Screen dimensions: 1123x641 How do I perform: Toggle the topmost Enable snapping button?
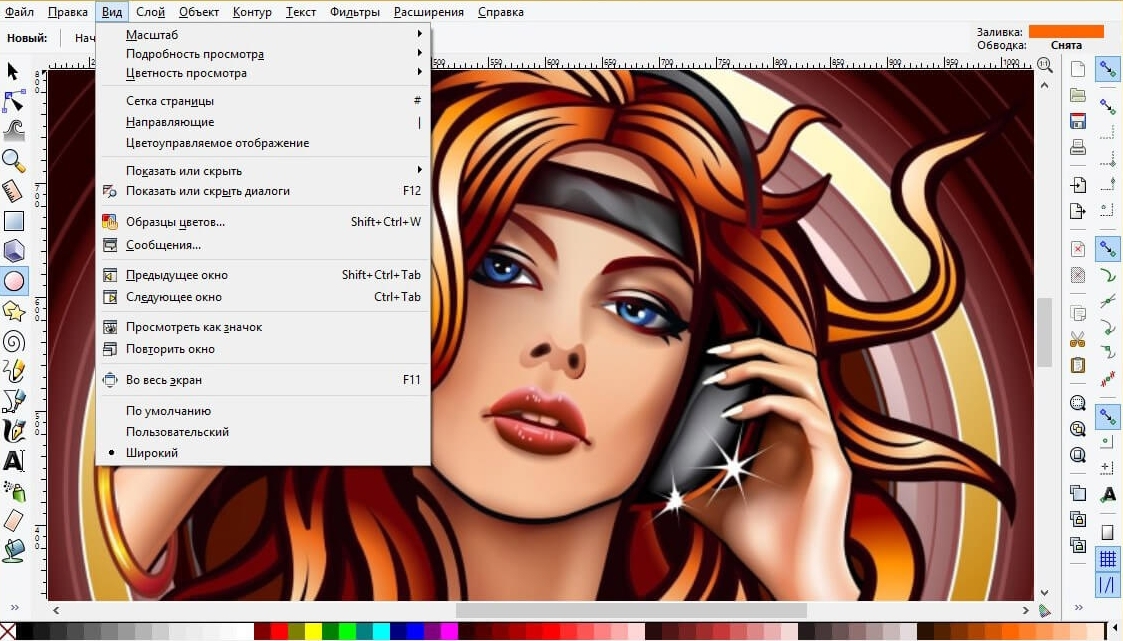pyautogui.click(x=1108, y=69)
